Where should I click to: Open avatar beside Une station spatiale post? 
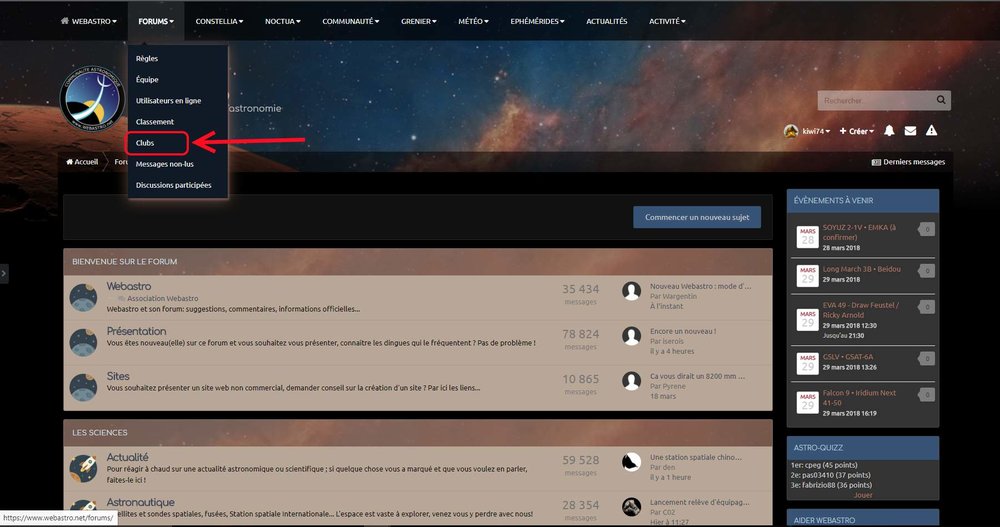tap(631, 462)
